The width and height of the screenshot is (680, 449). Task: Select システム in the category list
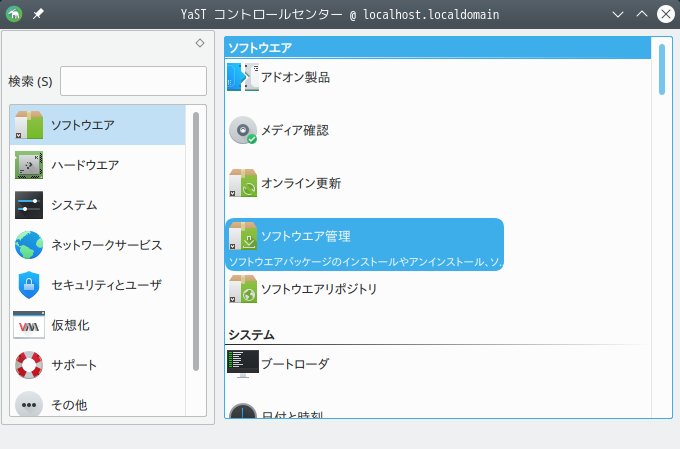point(98,205)
